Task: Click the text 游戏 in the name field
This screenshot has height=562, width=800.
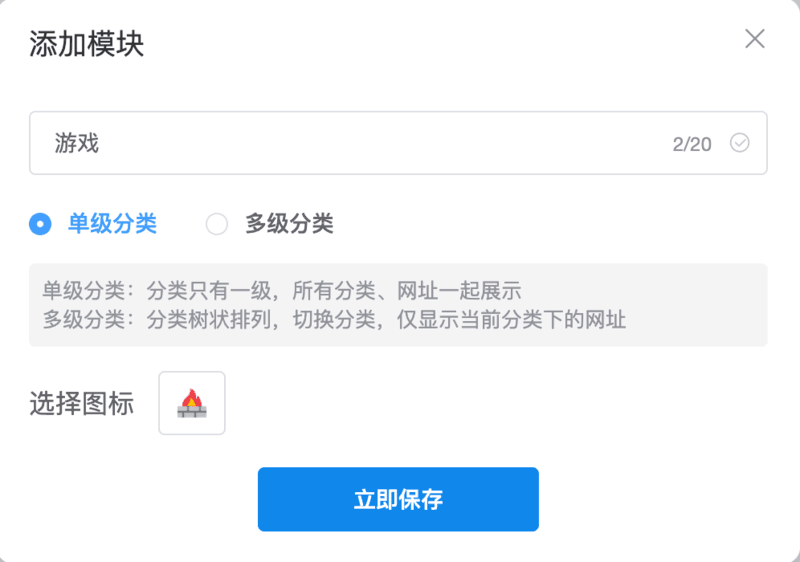Action: coord(77,143)
